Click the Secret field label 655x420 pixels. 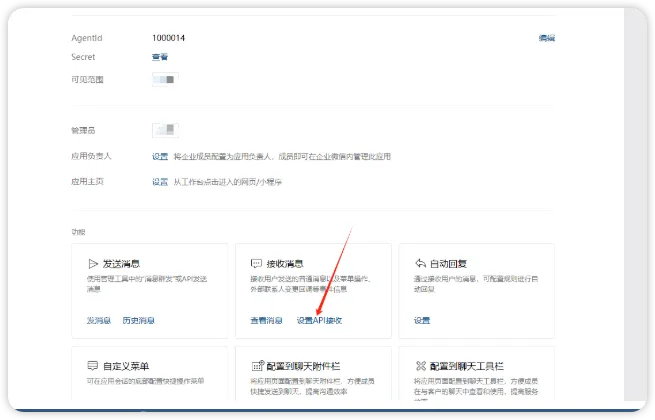point(83,57)
